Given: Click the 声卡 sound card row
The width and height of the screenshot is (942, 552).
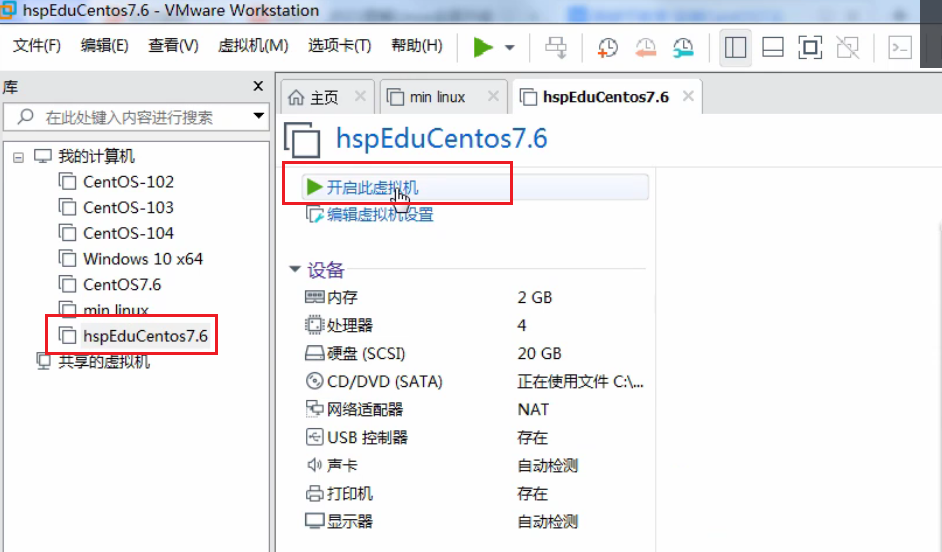Looking at the screenshot, I should pyautogui.click(x=475, y=466).
